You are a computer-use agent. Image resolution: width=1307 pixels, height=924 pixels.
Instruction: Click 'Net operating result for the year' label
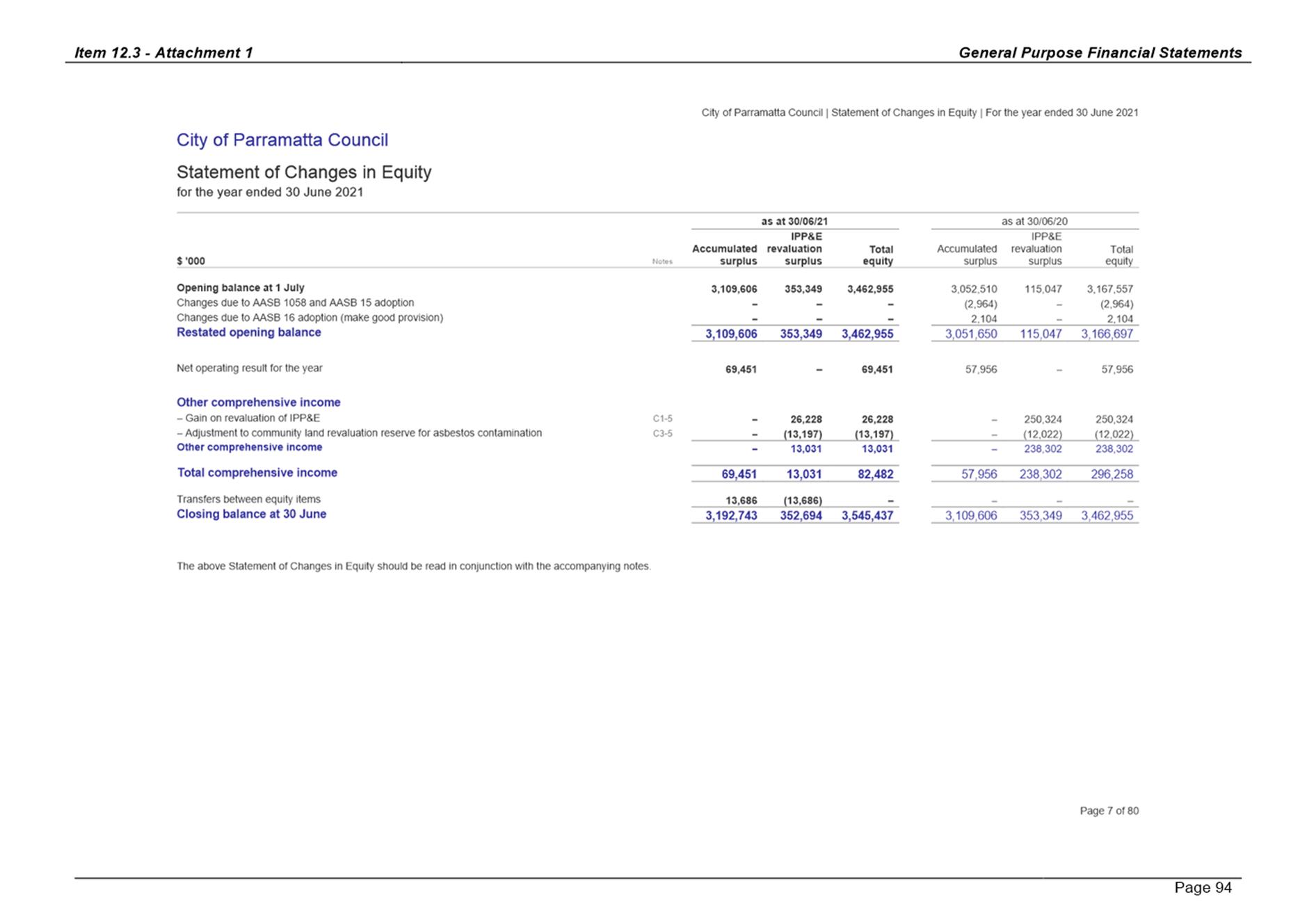[249, 368]
